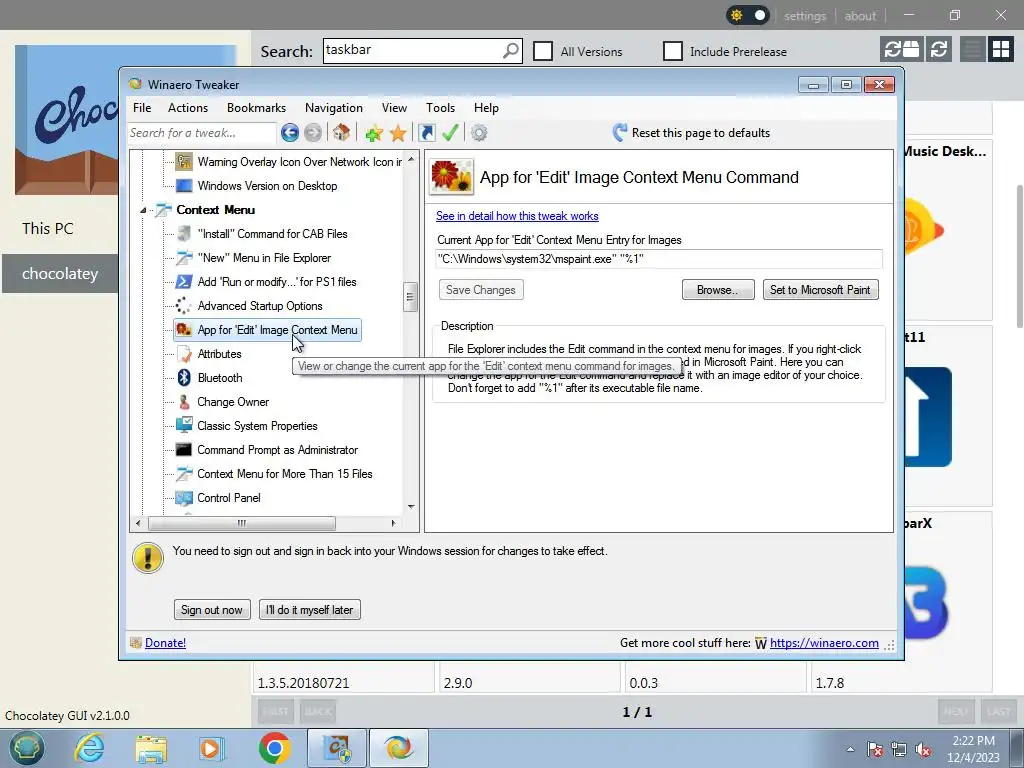The width and height of the screenshot is (1024, 768).
Task: Click the horizontal scrollbar right arrow in tree
Action: (393, 523)
